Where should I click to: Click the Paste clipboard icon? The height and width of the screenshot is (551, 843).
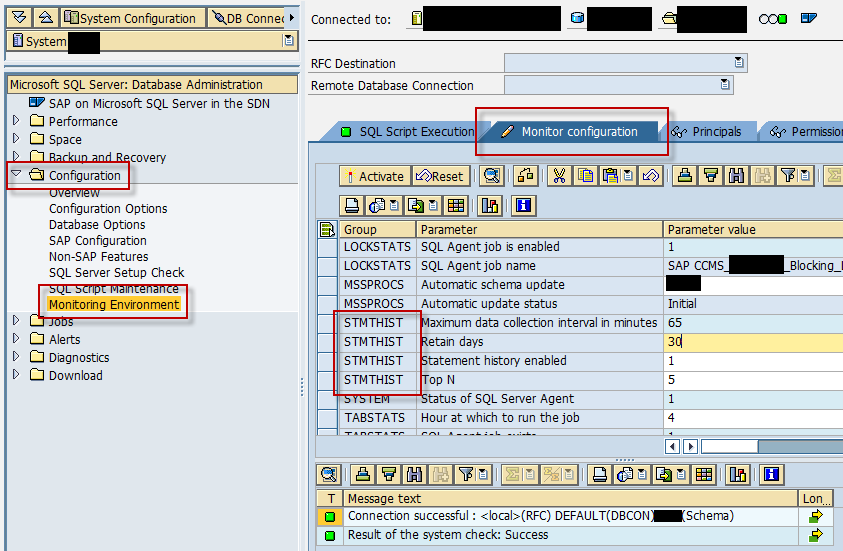tap(610, 176)
